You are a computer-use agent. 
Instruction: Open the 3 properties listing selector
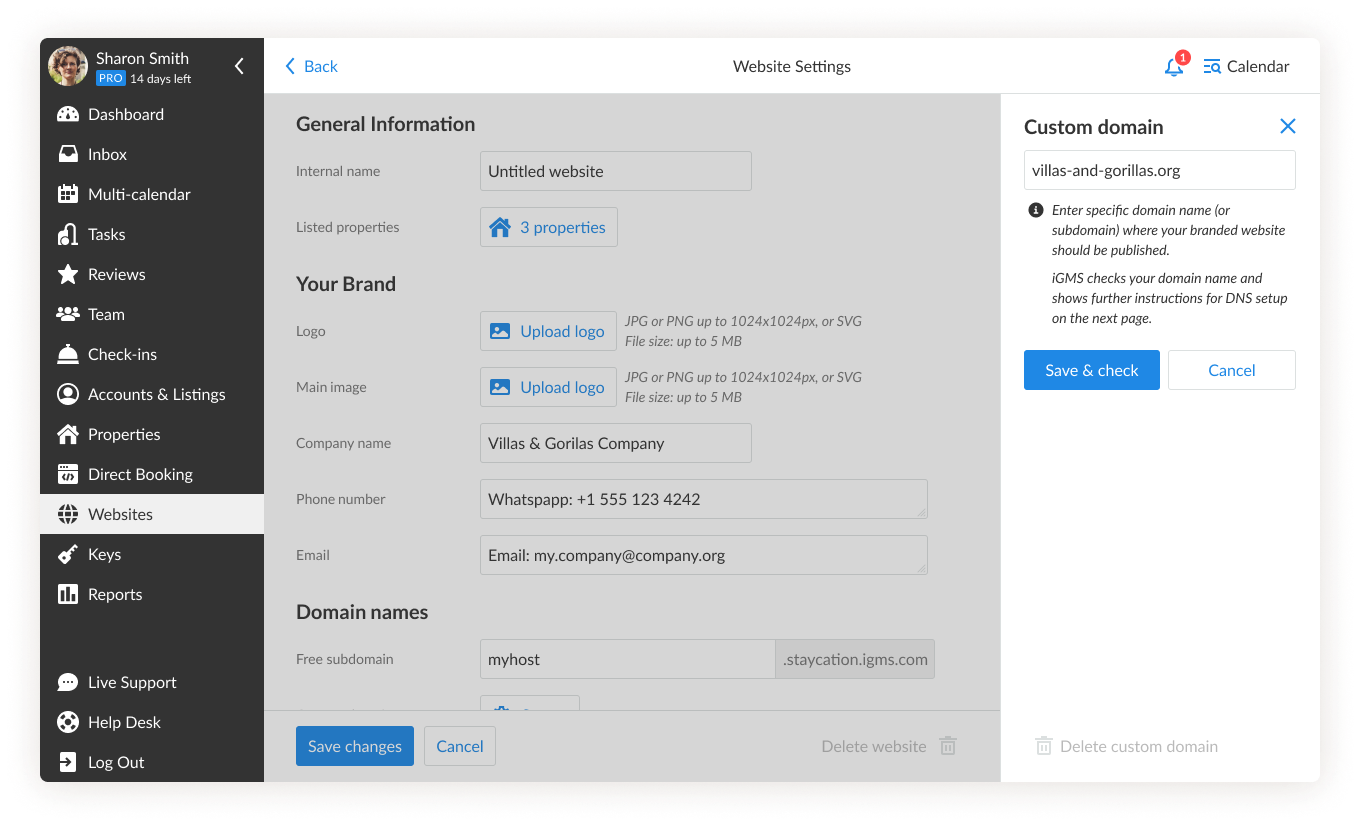tap(549, 227)
